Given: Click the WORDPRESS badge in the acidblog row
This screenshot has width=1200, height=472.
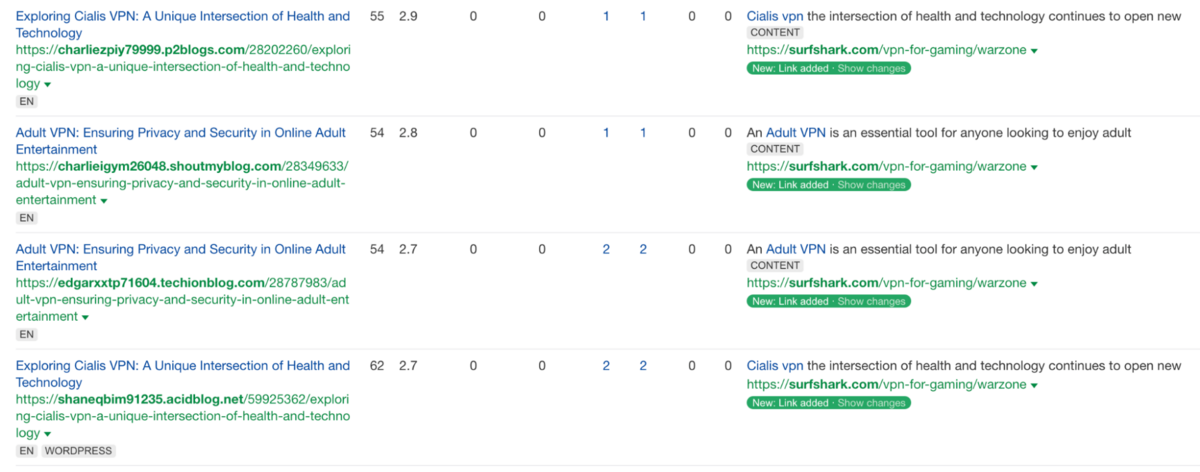Looking at the screenshot, I should tap(79, 451).
